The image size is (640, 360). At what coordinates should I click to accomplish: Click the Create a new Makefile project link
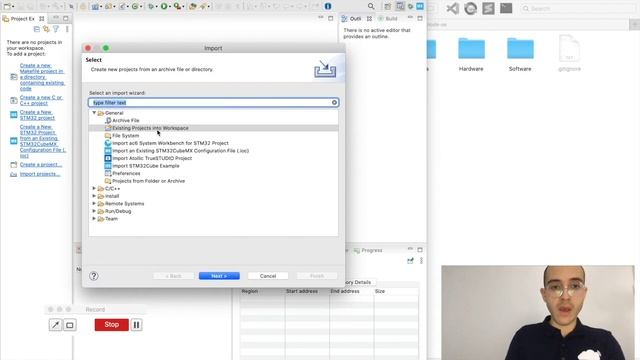(42, 77)
